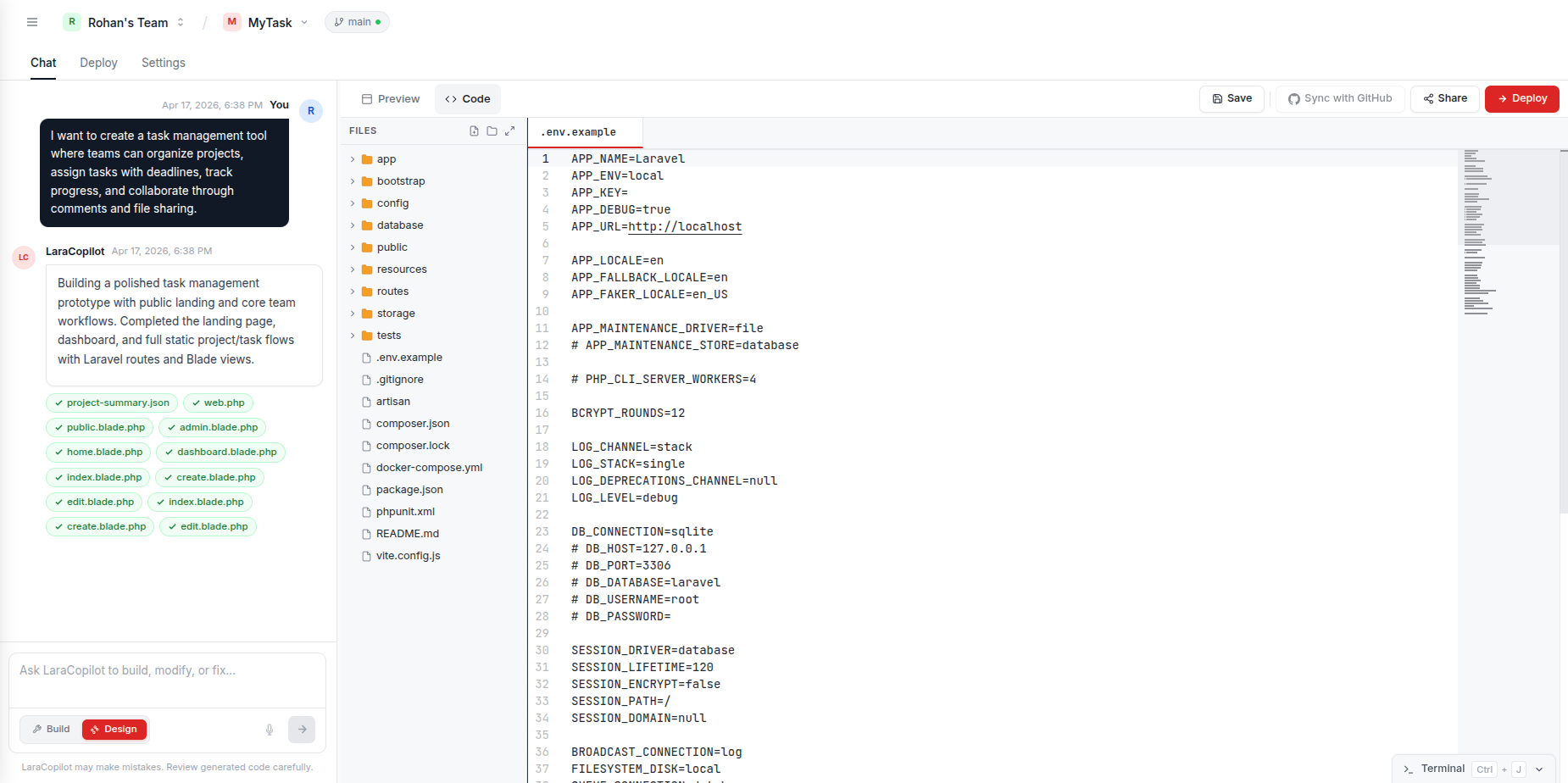The width and height of the screenshot is (1568, 783).
Task: Send the chat message with the arrow icon
Action: click(302, 730)
